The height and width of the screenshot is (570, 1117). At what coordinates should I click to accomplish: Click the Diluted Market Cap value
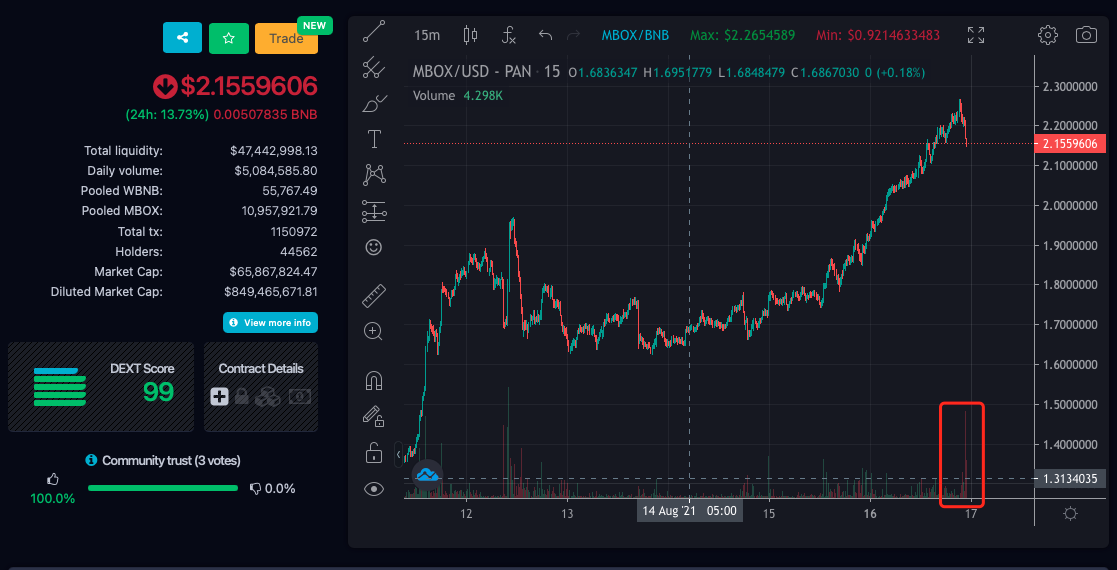pos(271,291)
